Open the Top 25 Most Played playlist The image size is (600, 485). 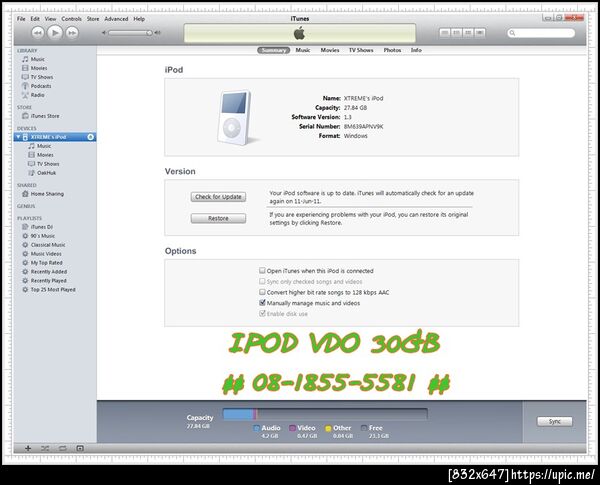pyautogui.click(x=53, y=290)
